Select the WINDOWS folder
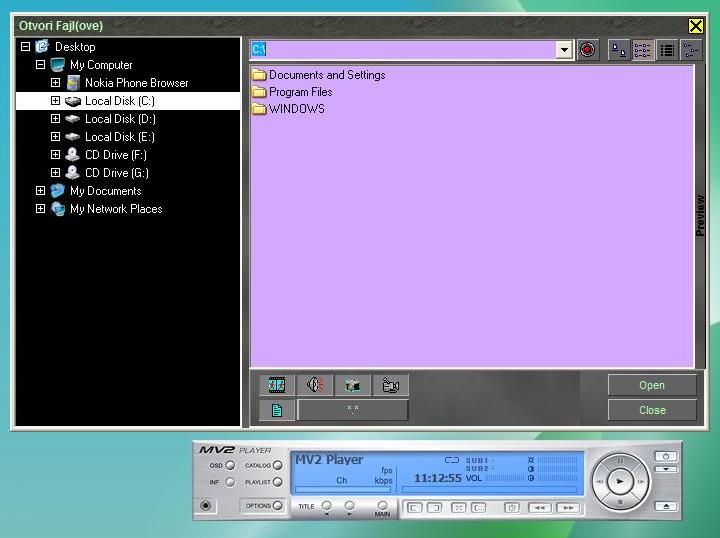The height and width of the screenshot is (538, 720). point(288,109)
